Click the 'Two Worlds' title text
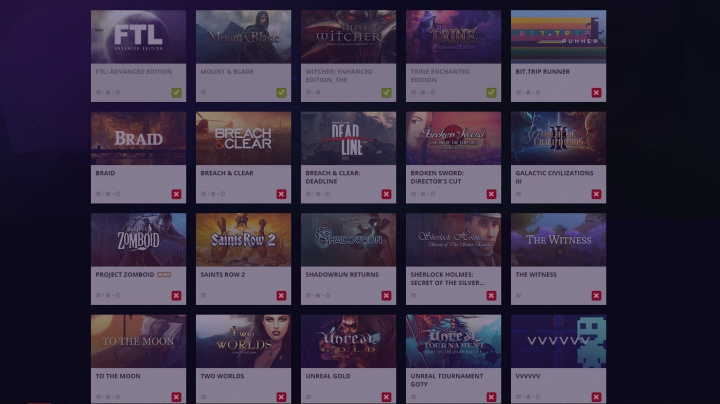The image size is (720, 404). (x=222, y=376)
